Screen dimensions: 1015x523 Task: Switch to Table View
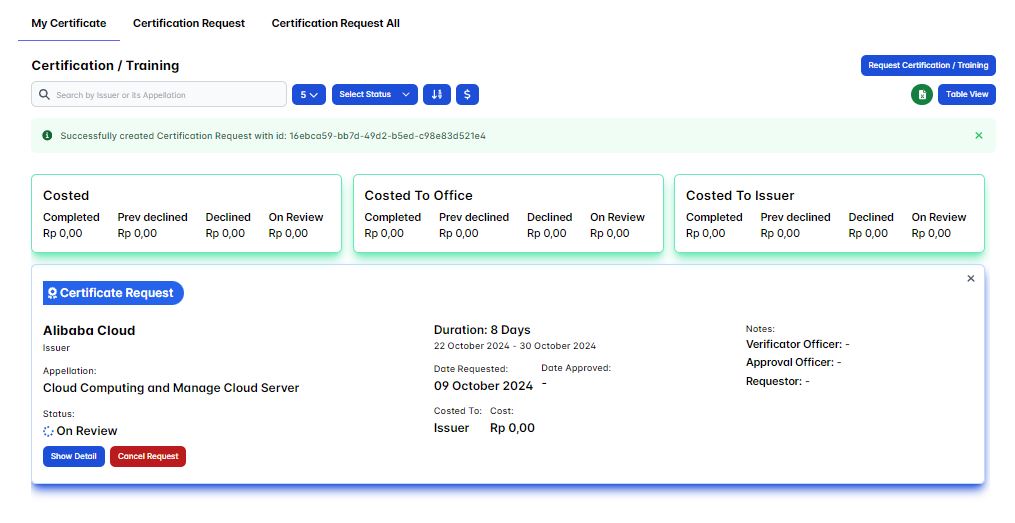(x=966, y=94)
